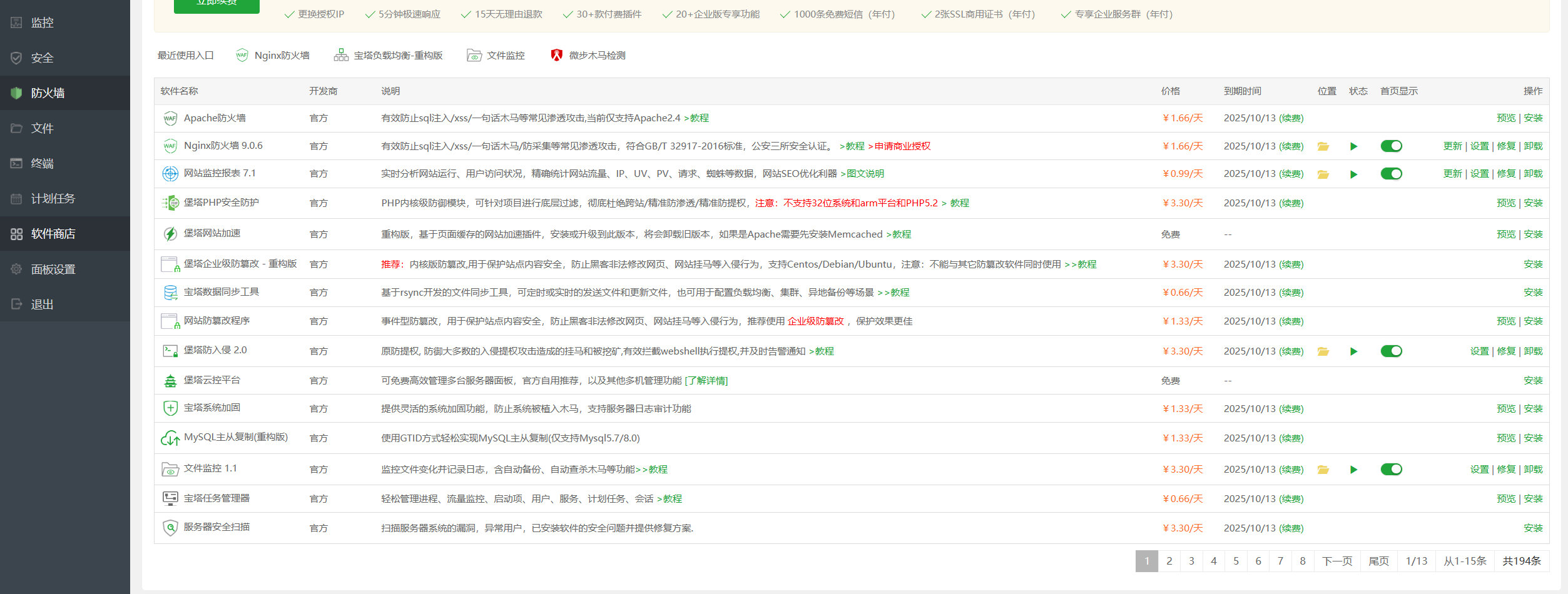Viewport: 1568px width, 594px height.
Task: Open the 监控 monitoring sidebar item
Action: [65, 23]
